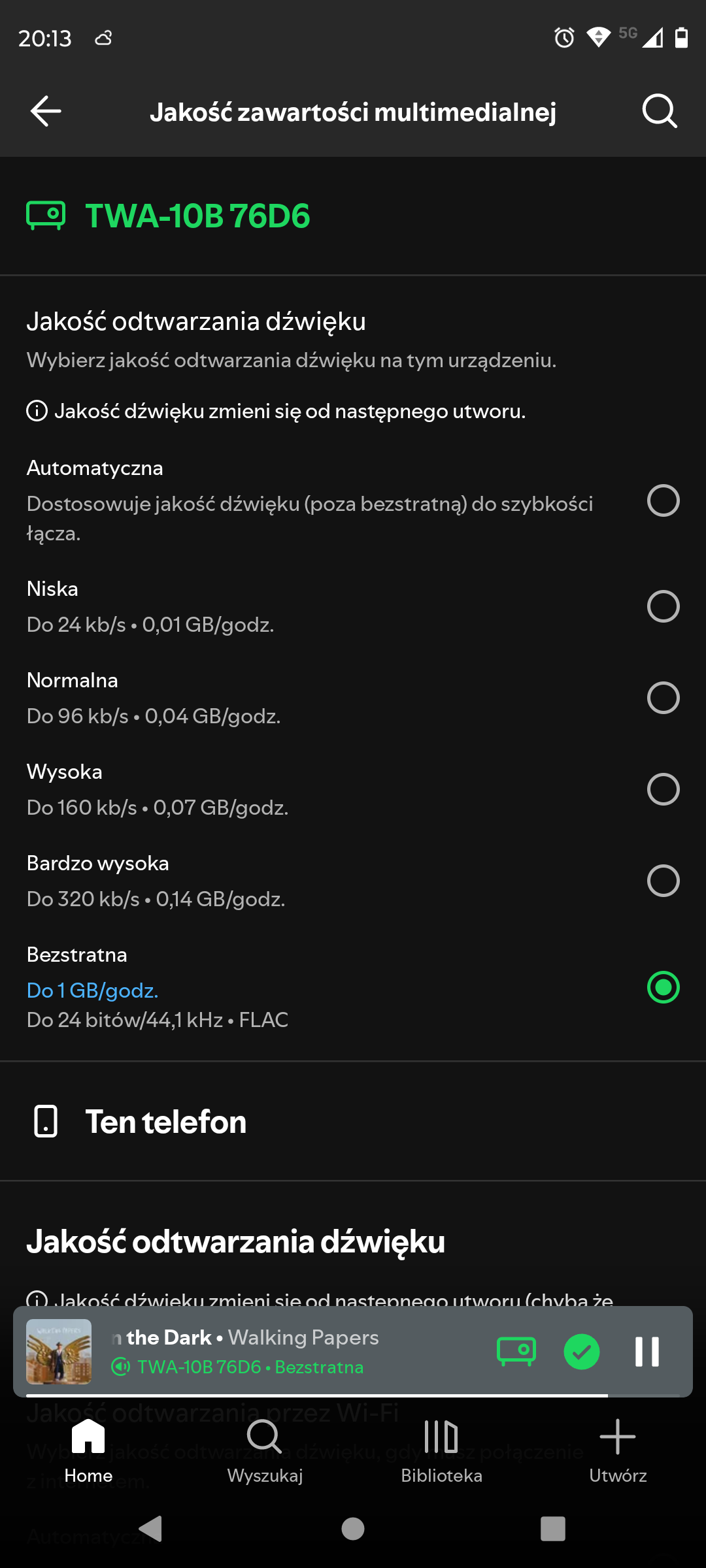Switch to Biblioteka tab
The width and height of the screenshot is (706, 1568).
click(441, 1450)
